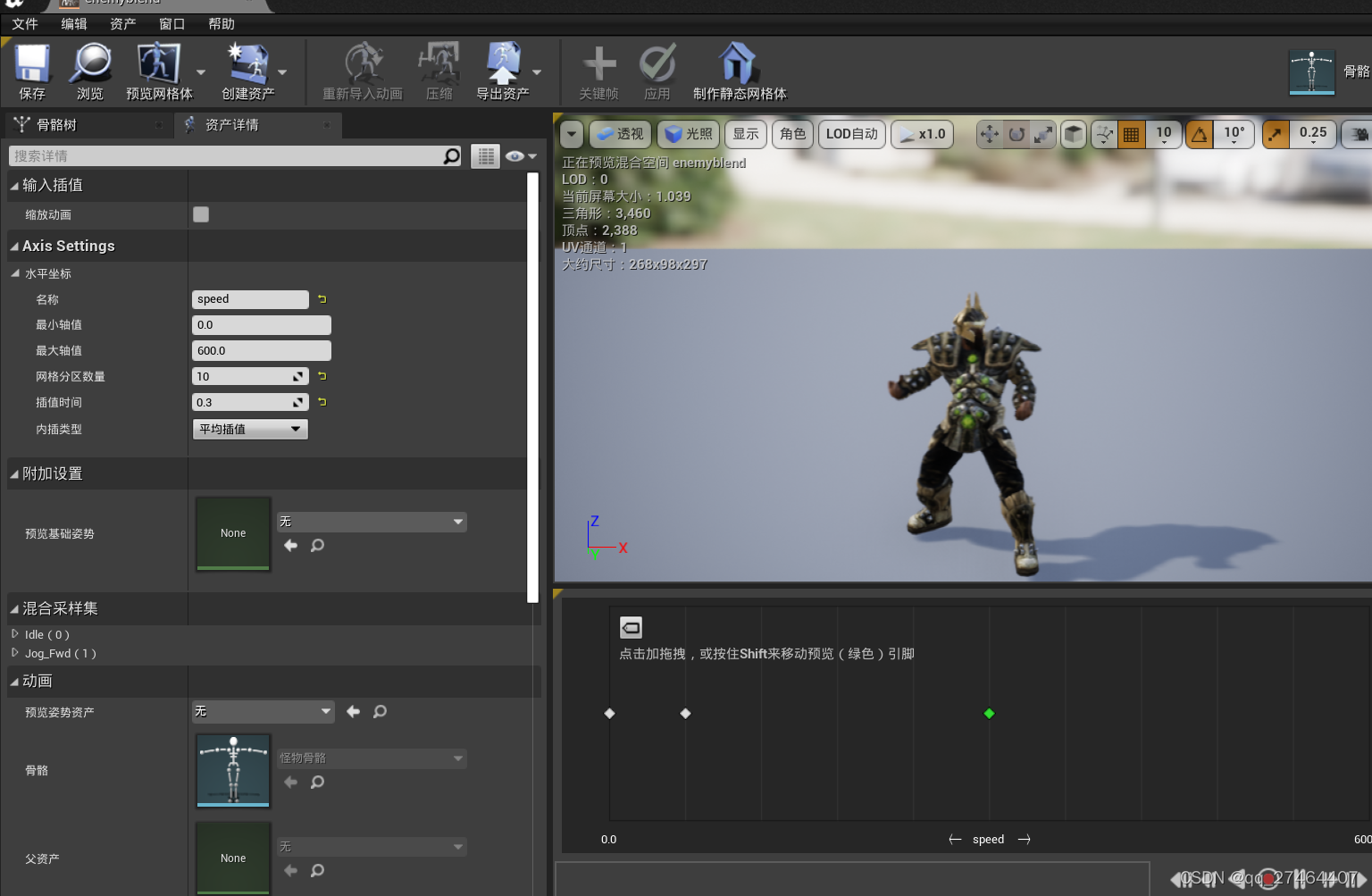Enable the 缩放动画 checkbox
The height and width of the screenshot is (896, 1372).
pyautogui.click(x=201, y=214)
